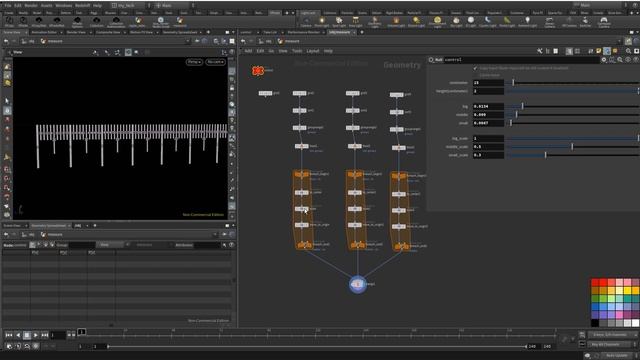This screenshot has height=360, width=640.
Task: Open network editor Tools menu
Action: pyautogui.click(x=297, y=51)
